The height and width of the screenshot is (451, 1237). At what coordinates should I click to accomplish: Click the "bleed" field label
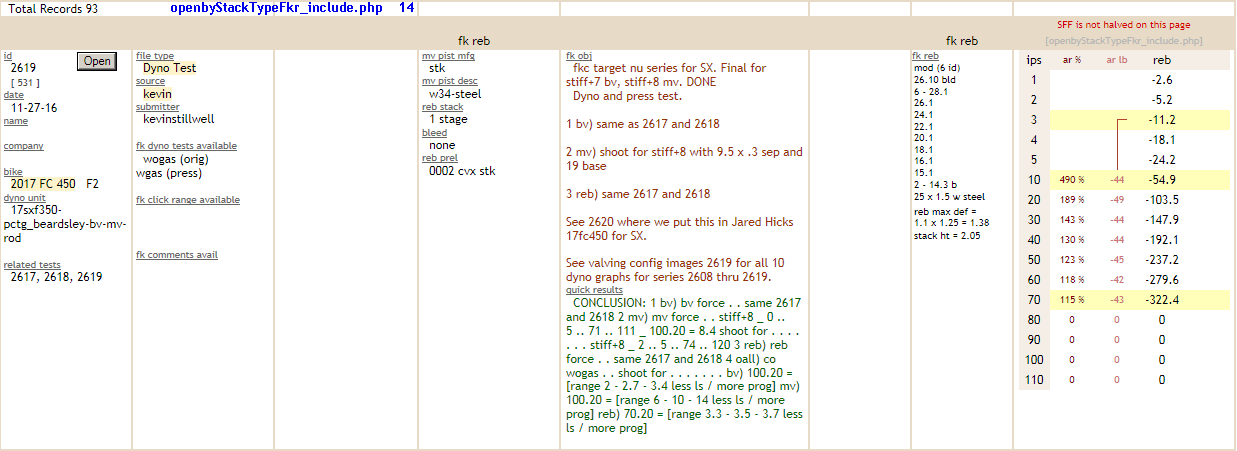(x=434, y=133)
